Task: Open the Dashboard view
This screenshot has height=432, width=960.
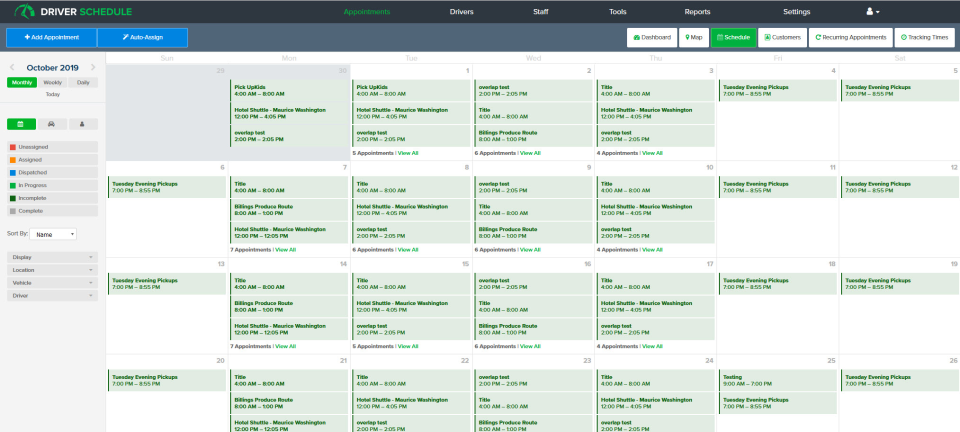Action: coord(652,37)
